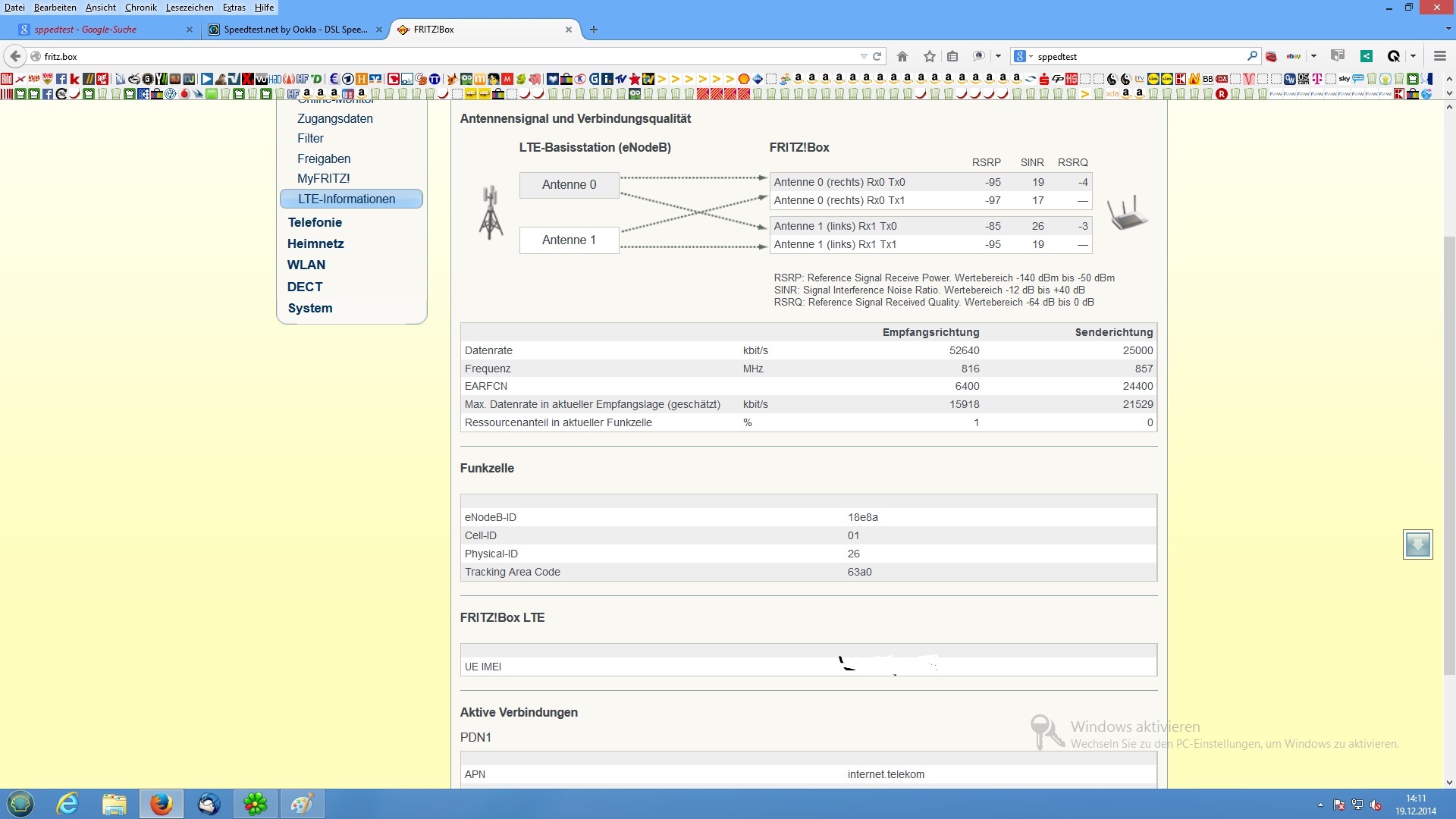Open the browser home page icon
1456x819 pixels.
[902, 56]
